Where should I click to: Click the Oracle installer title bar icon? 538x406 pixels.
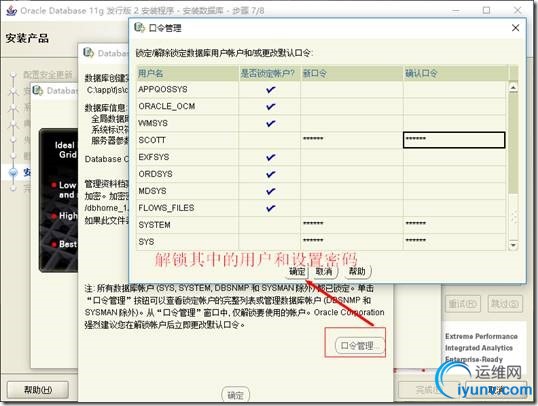click(12, 11)
